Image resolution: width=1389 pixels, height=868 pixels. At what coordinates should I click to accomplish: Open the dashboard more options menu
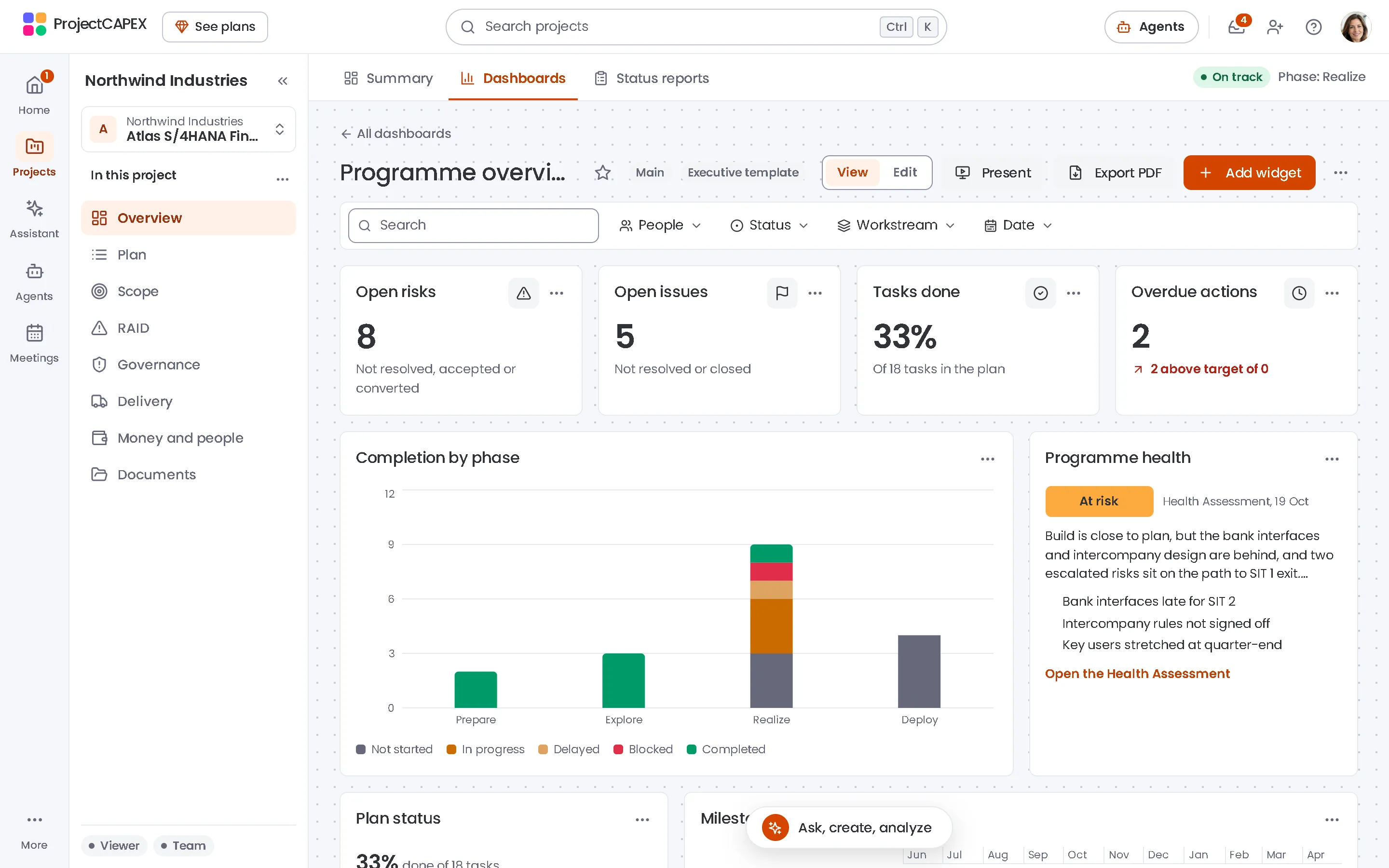(1341, 173)
